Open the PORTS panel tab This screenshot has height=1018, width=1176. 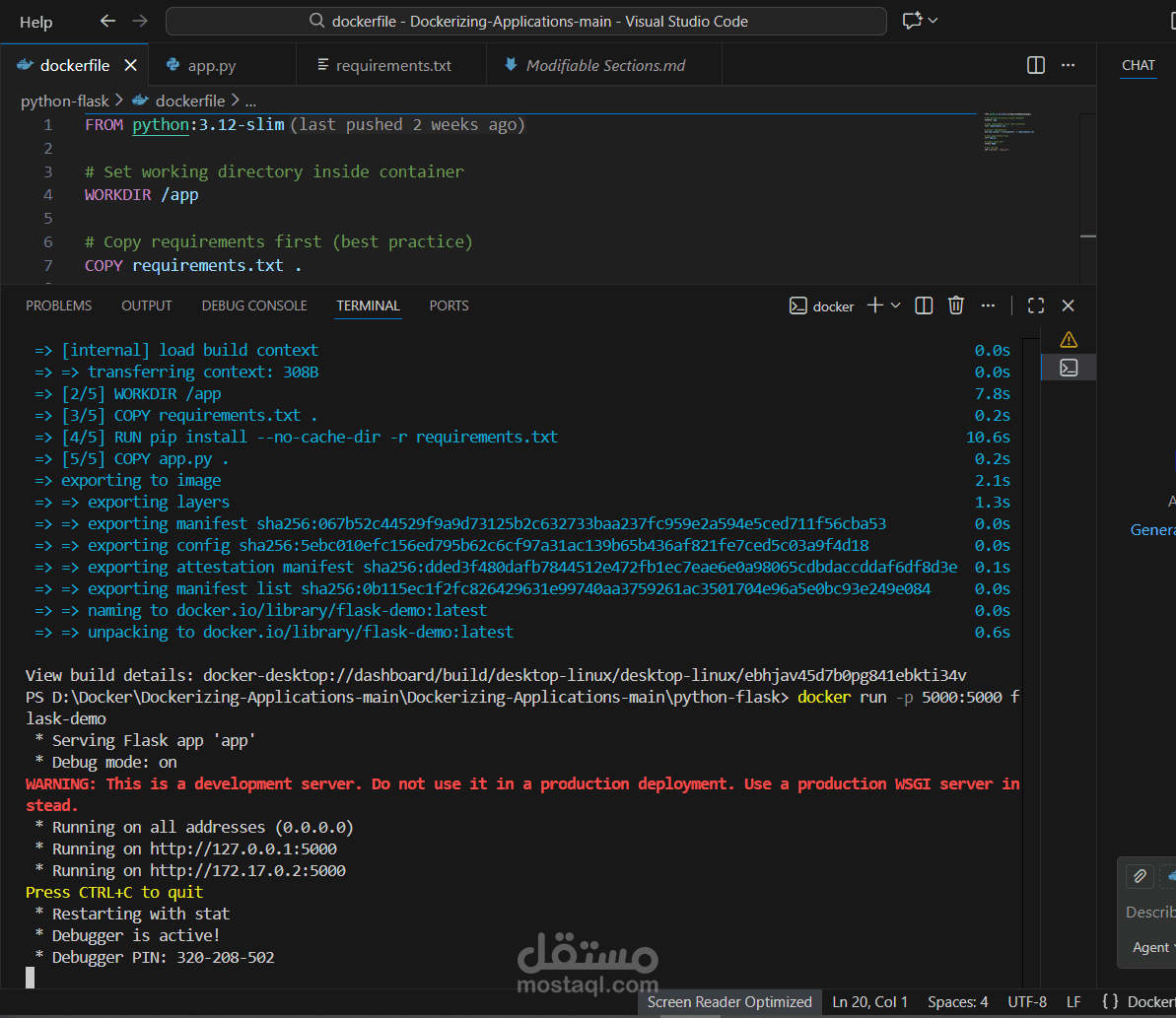click(x=449, y=305)
